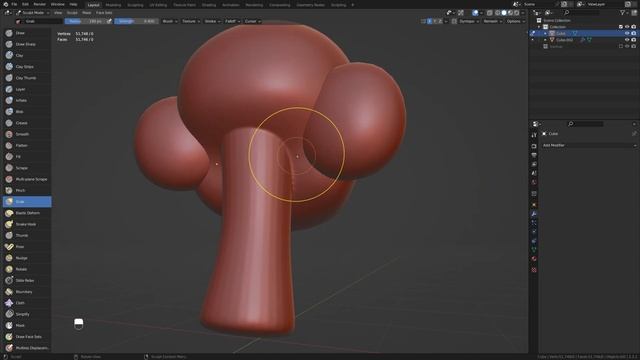Select the Multi-plane Scrape brush
Image resolution: width=640 pixels, height=360 pixels.
point(27,179)
